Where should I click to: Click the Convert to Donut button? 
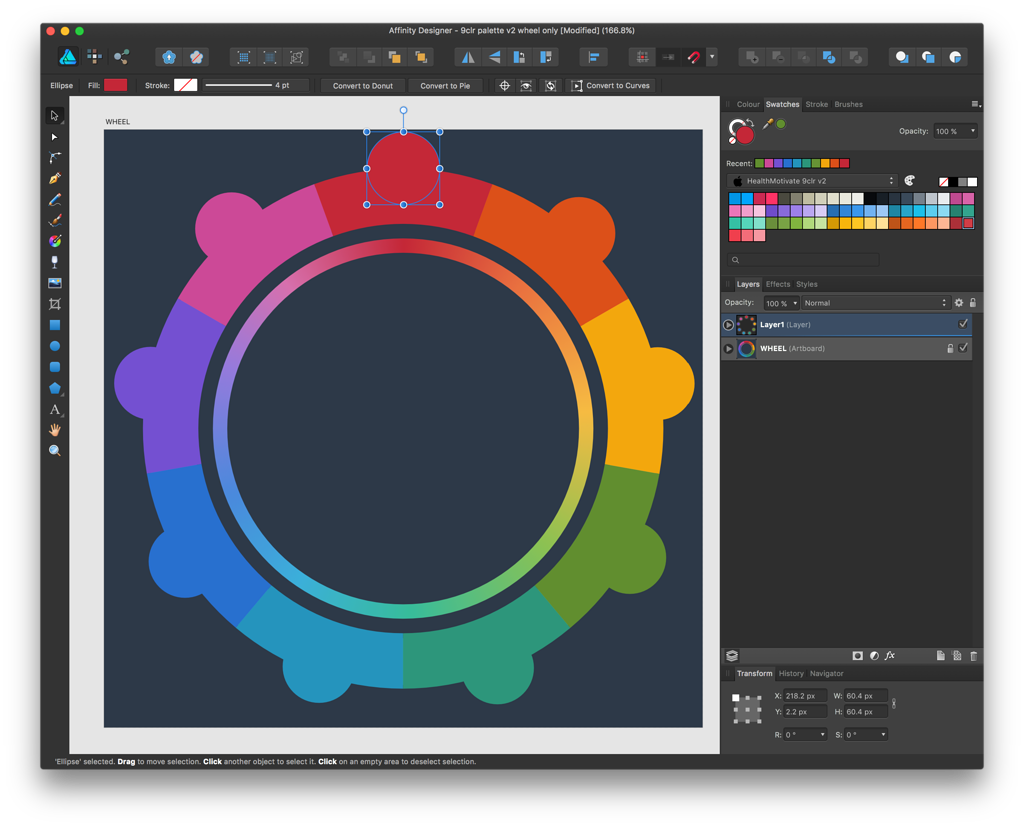(363, 85)
